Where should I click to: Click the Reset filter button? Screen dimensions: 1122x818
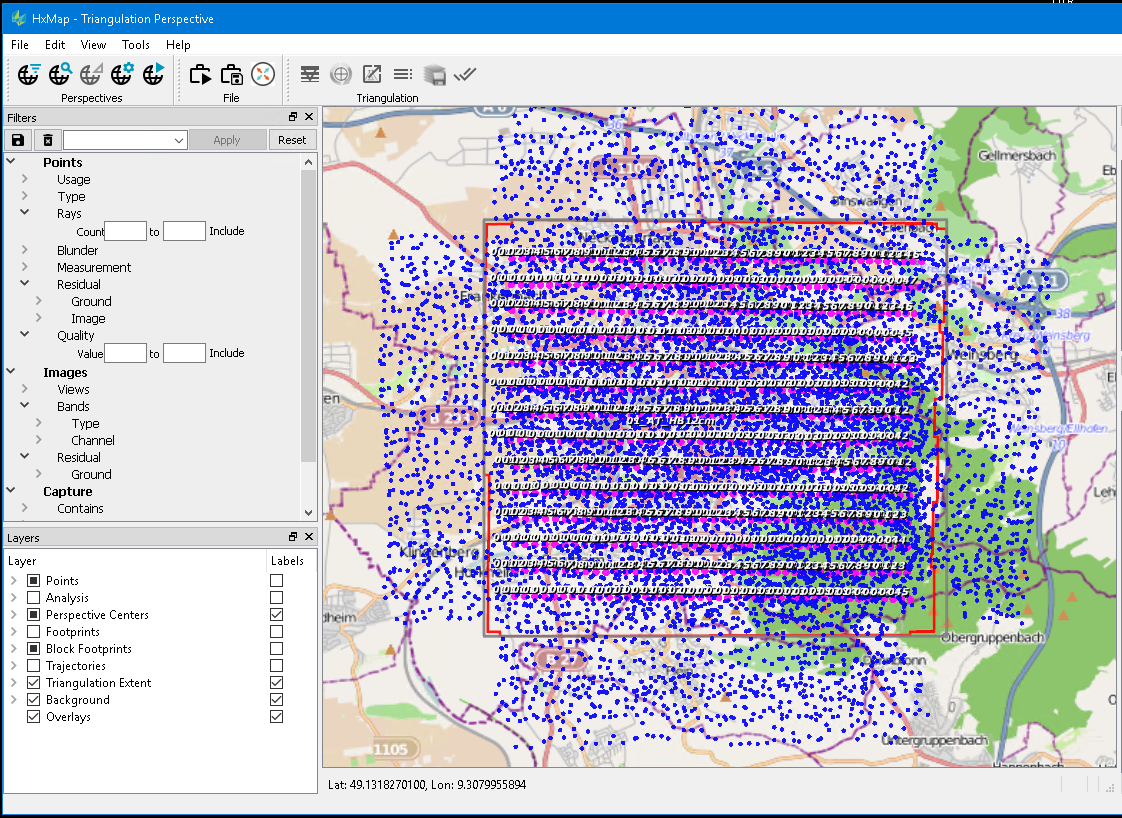pos(292,140)
